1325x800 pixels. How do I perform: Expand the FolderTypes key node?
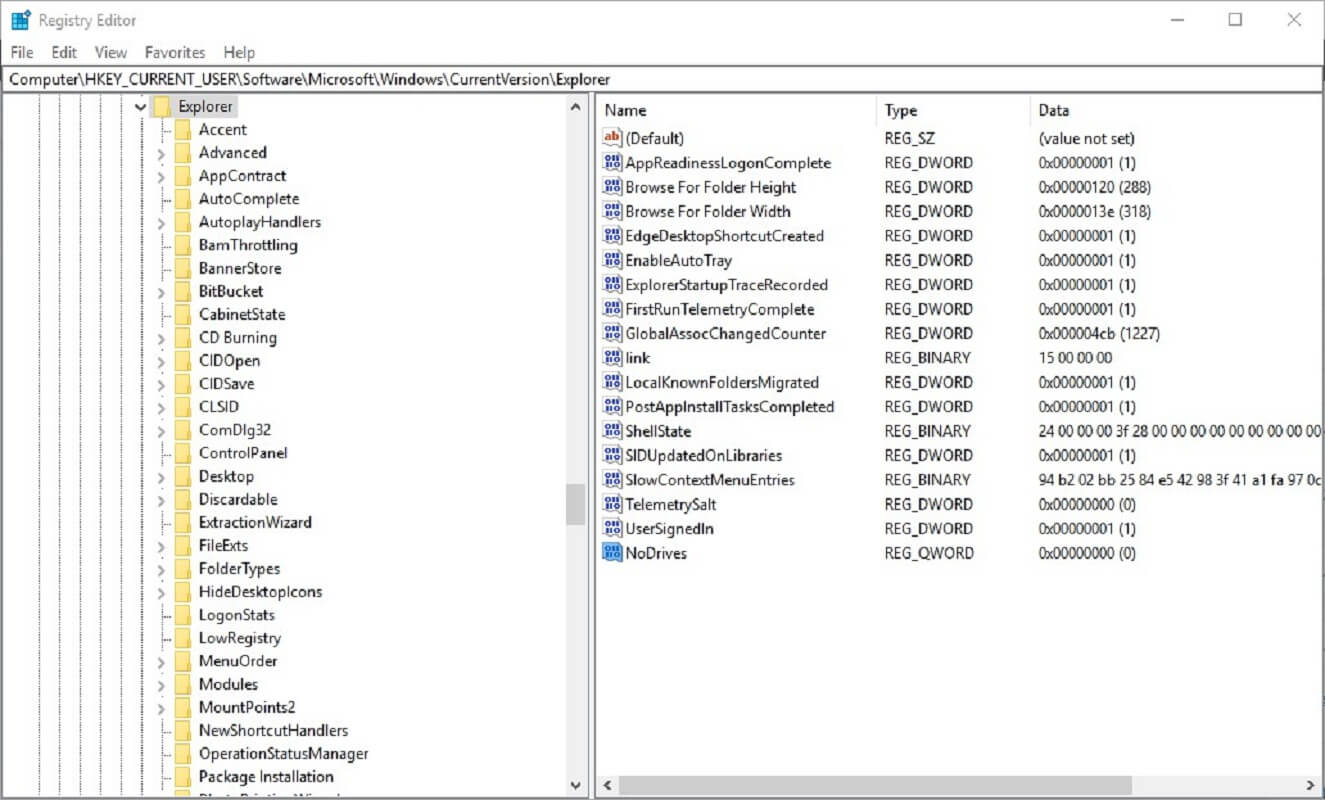[161, 569]
